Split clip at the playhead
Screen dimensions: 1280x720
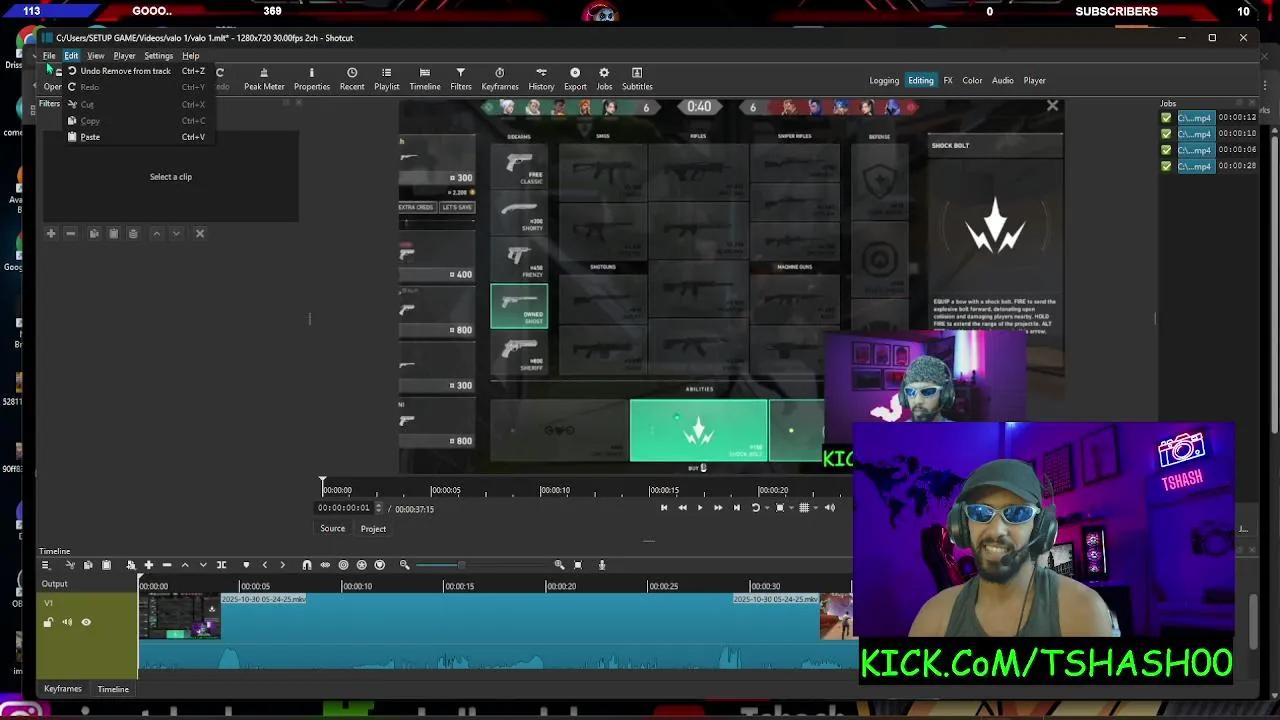point(221,565)
